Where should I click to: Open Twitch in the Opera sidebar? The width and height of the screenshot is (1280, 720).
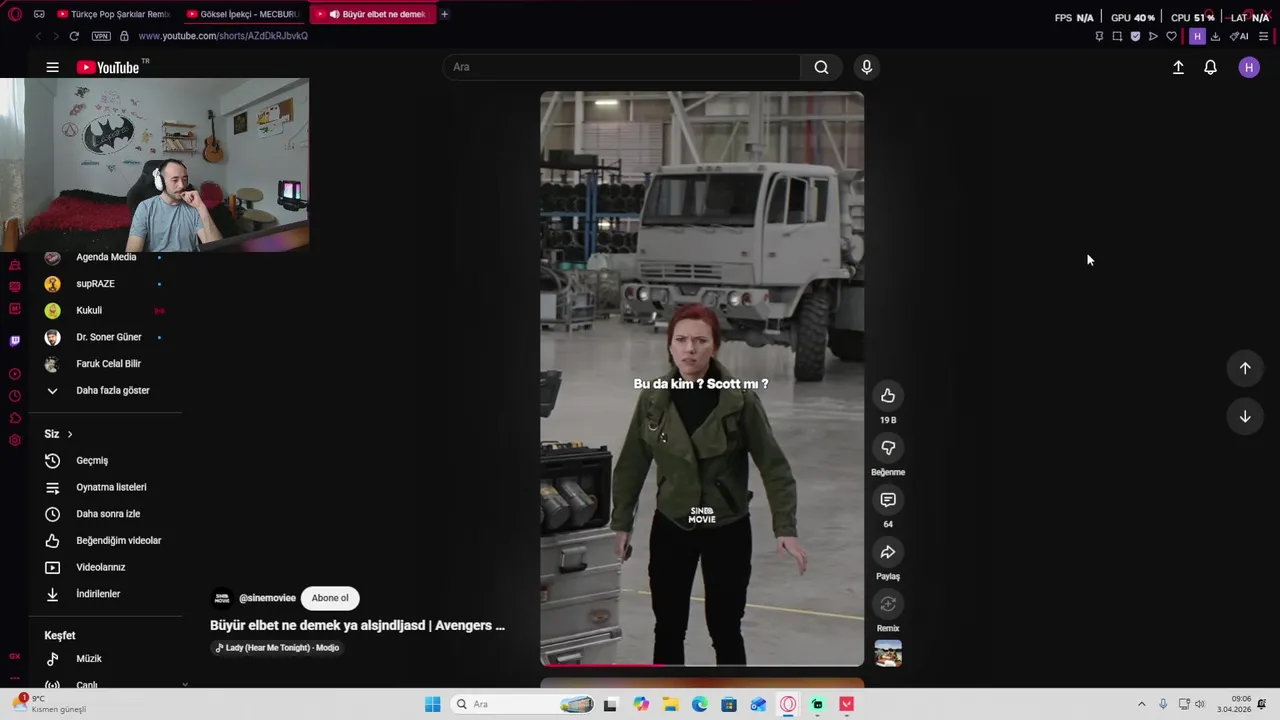tap(14, 340)
